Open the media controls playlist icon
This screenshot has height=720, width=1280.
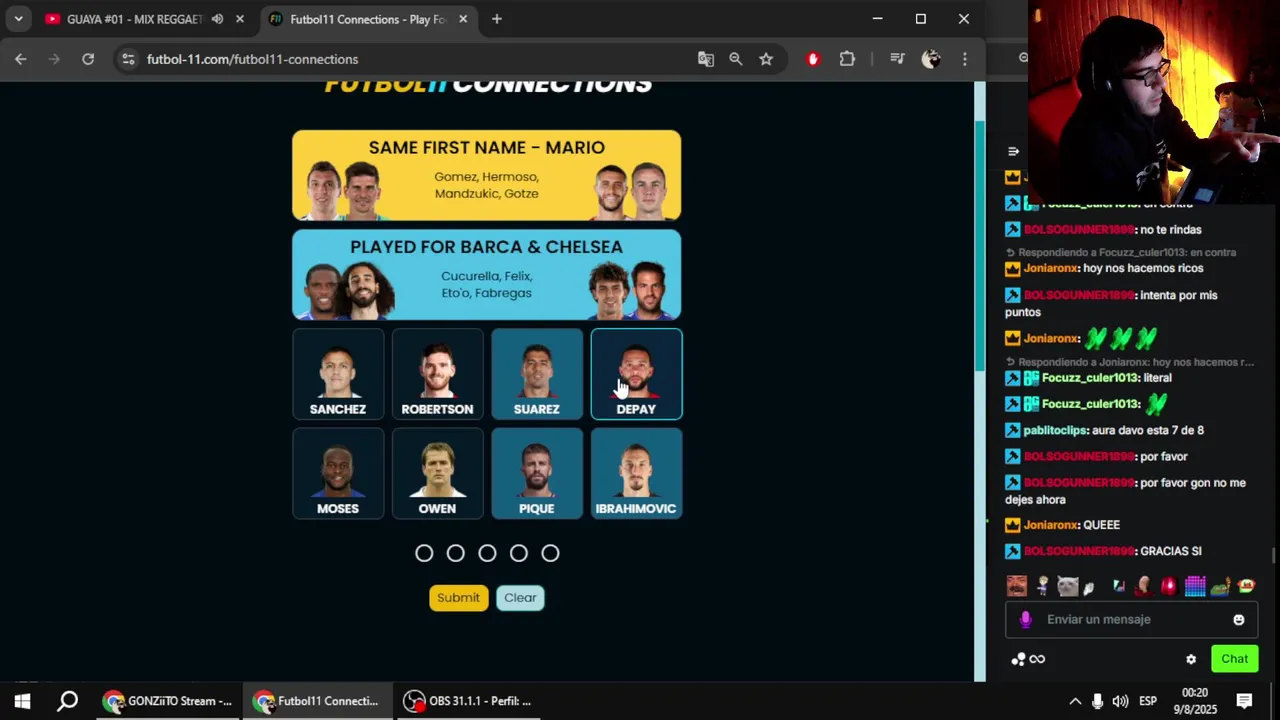pyautogui.click(x=897, y=59)
